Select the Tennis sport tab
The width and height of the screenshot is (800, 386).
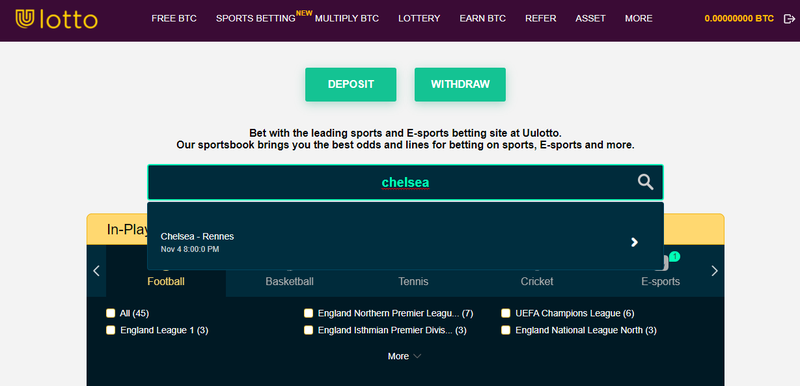(413, 281)
